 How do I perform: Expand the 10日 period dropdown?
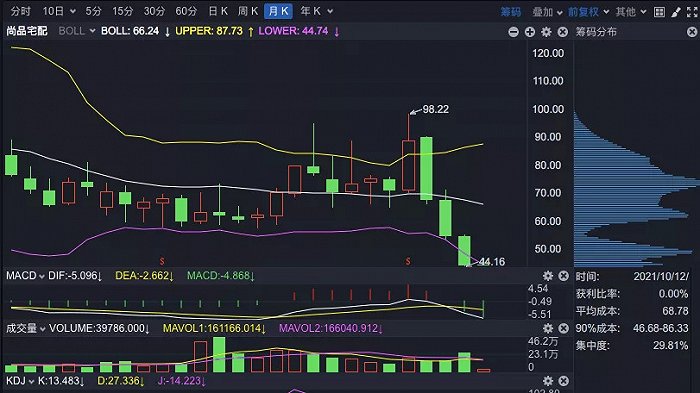pos(59,11)
